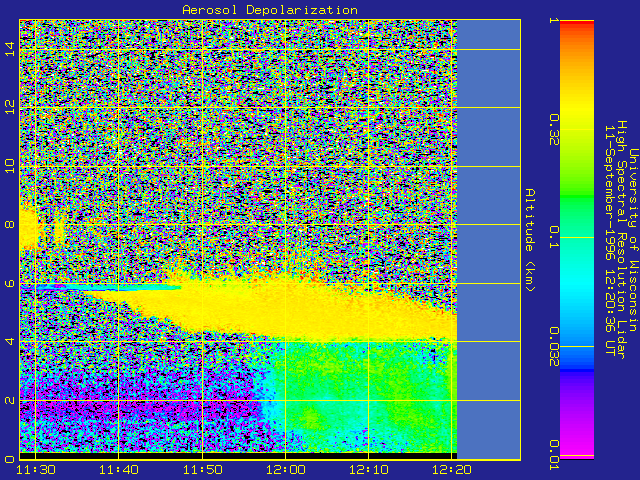Click the 'Altitude (km)' axis title
Image resolution: width=640 pixels, height=480 pixels.
coord(530,240)
